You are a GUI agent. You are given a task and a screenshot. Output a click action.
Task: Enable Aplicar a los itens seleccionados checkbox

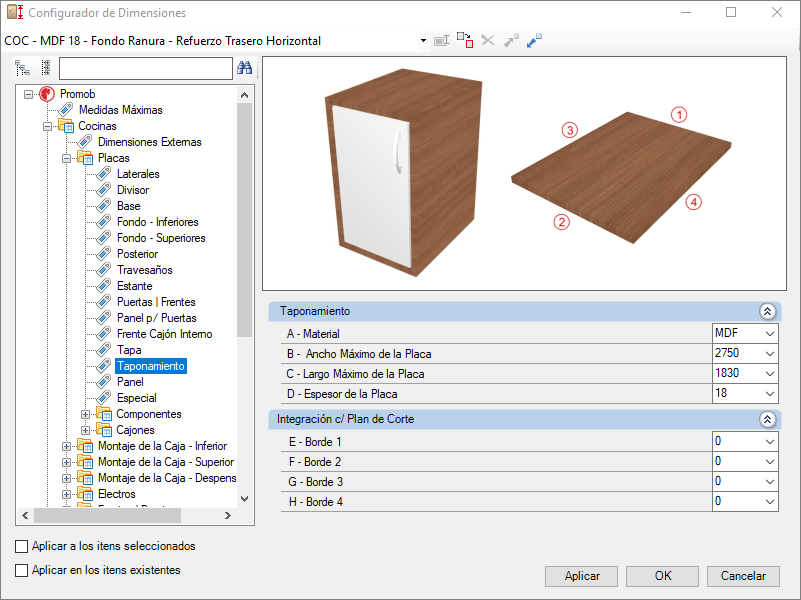click(x=21, y=546)
